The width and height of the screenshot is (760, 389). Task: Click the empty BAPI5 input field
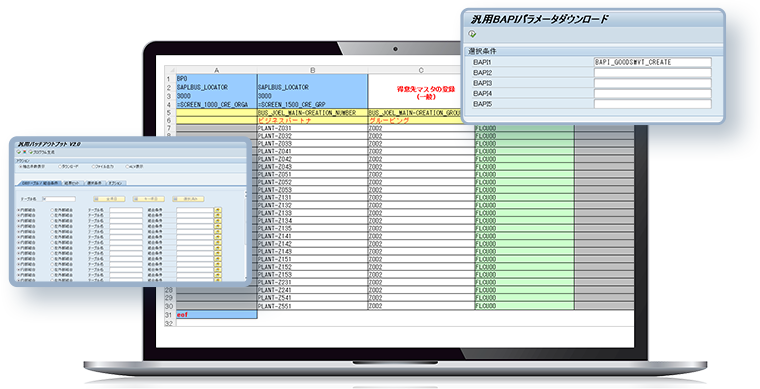(652, 104)
